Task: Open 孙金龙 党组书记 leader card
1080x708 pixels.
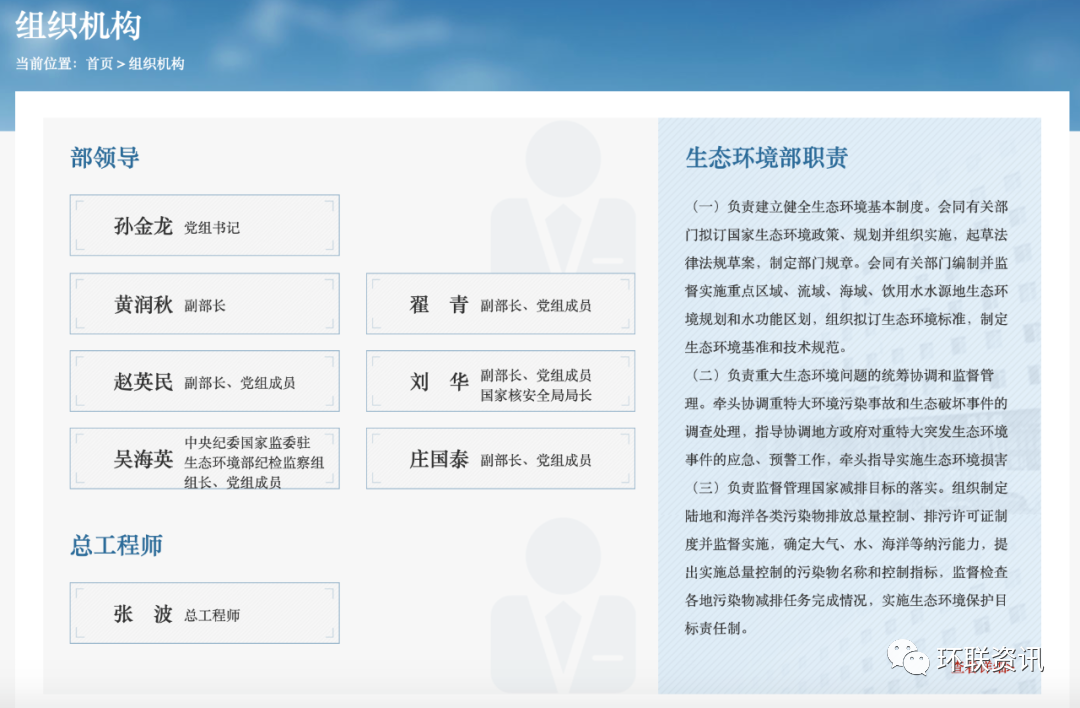Action: 205,225
